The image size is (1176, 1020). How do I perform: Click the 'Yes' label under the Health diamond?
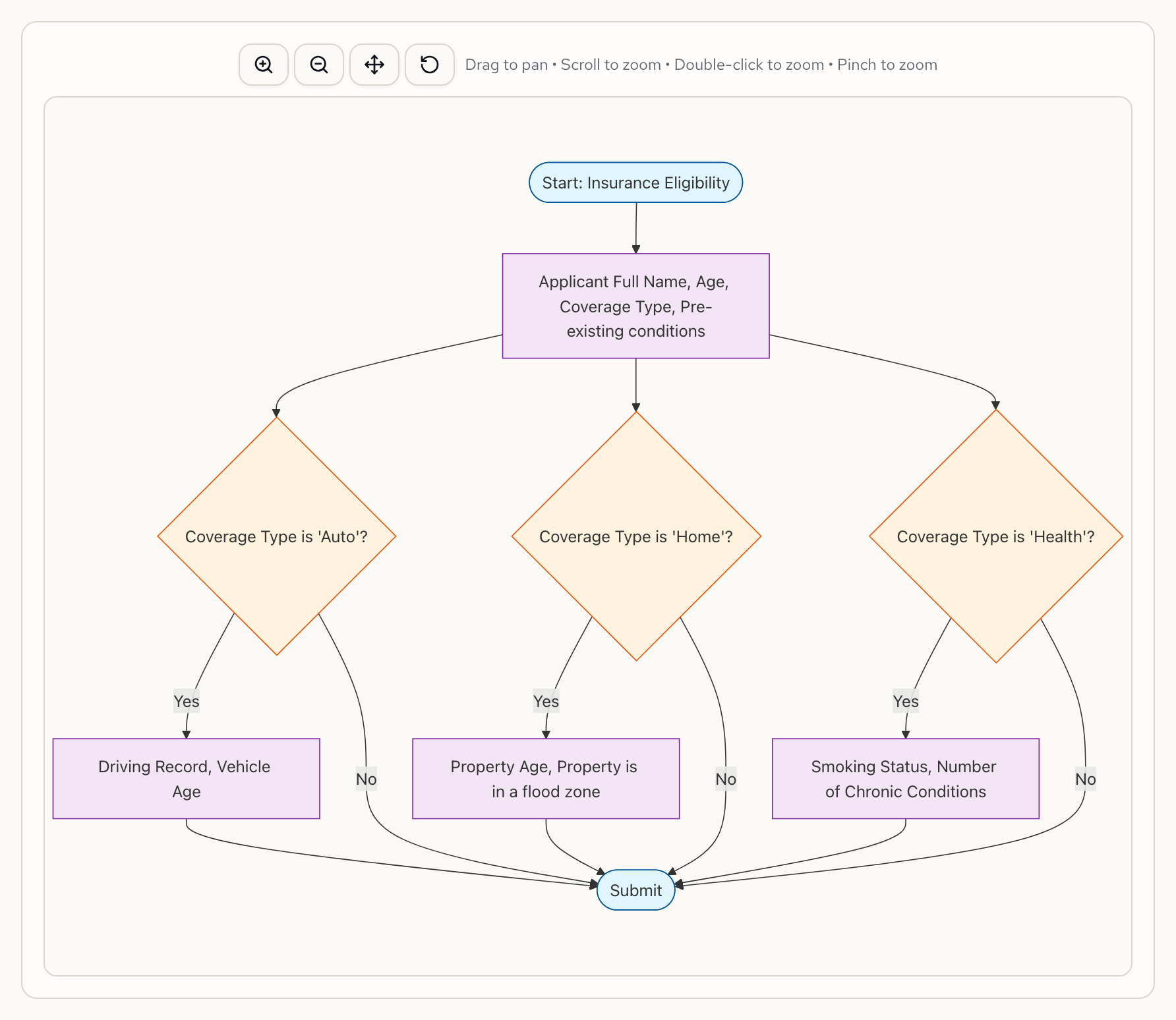coord(906,702)
